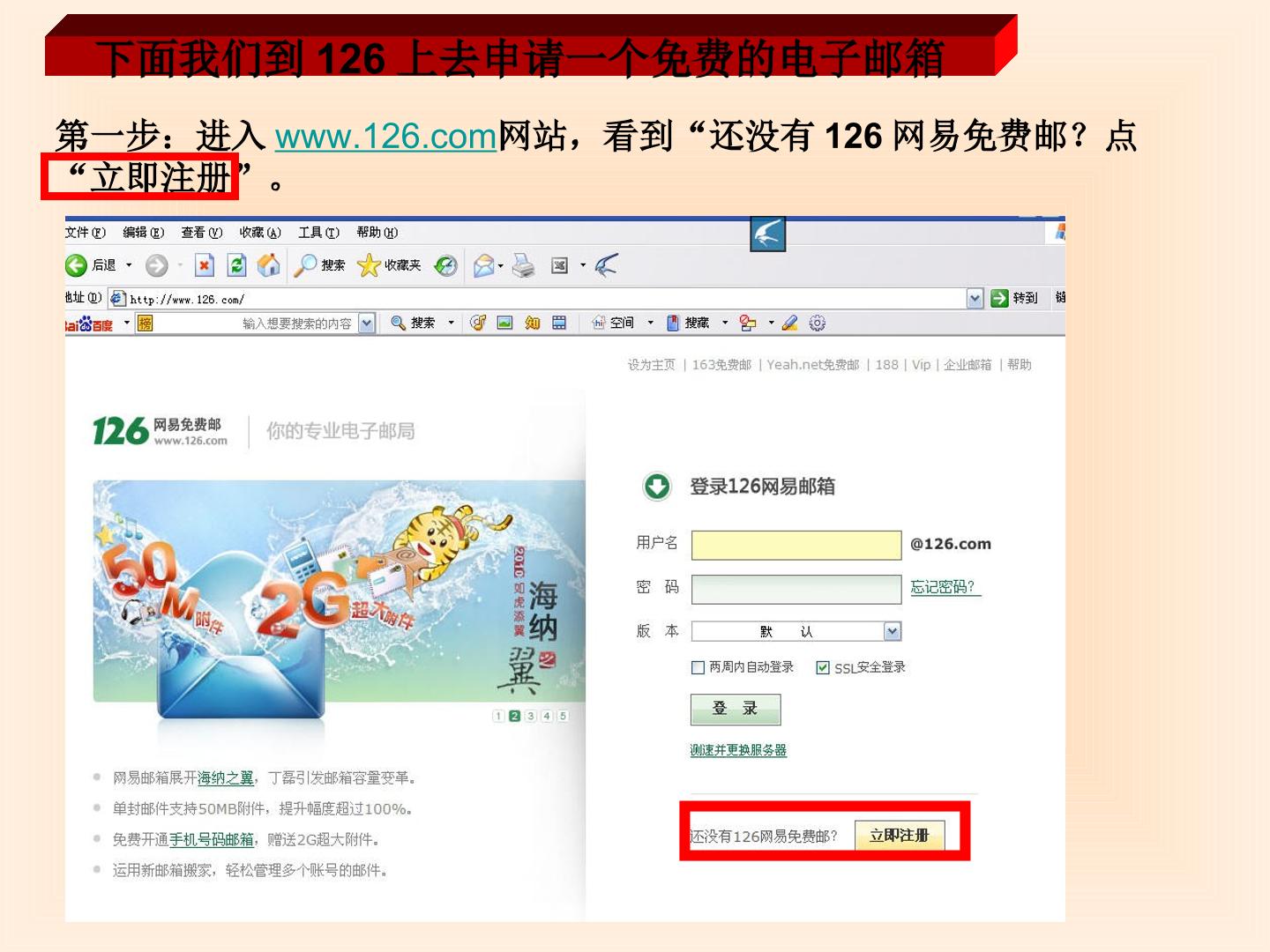The height and width of the screenshot is (952, 1270).
Task: Click the green 转到 Go button
Action: coord(1014,298)
